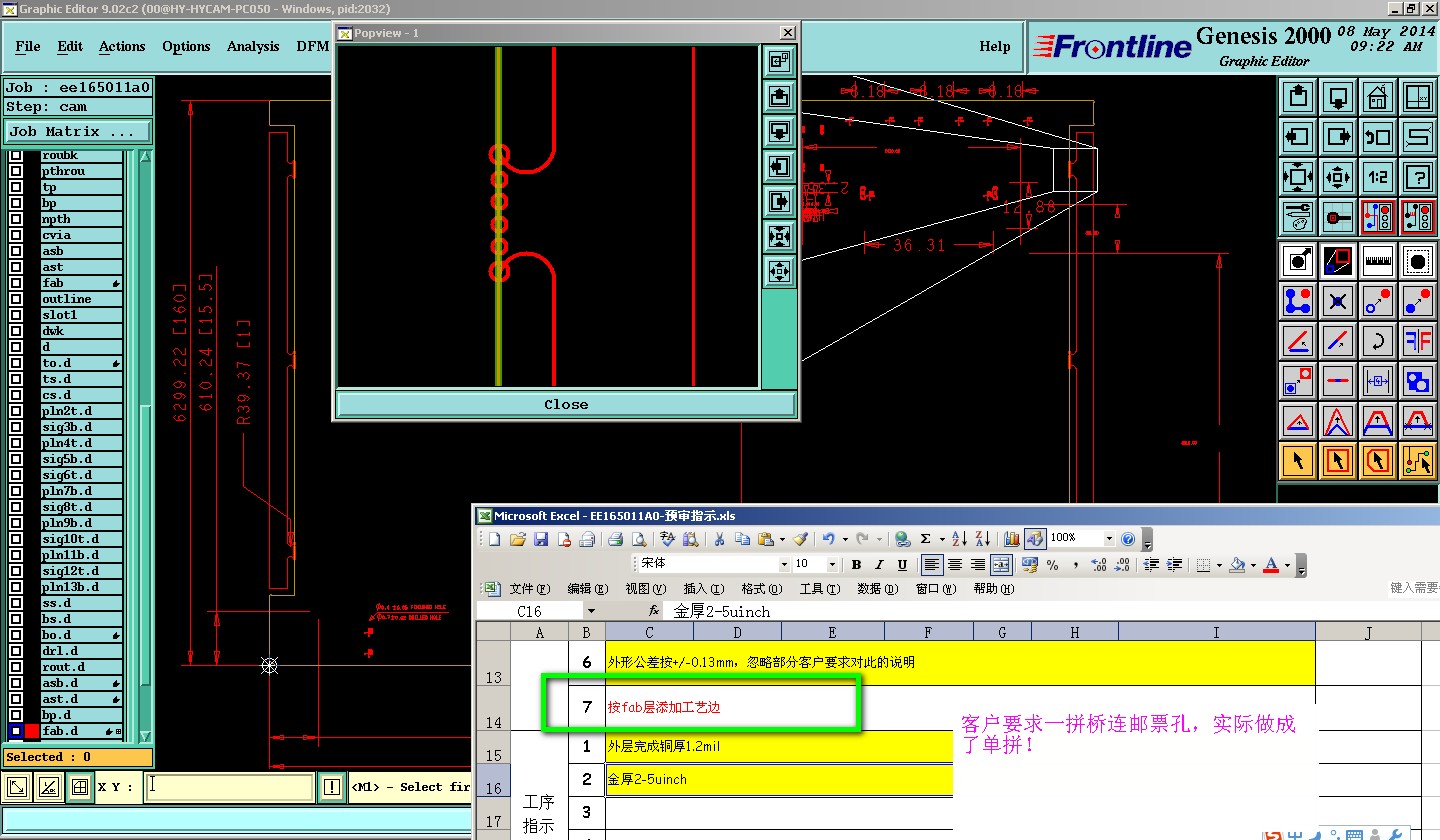Click the wrench and palette display options icon

tap(1298, 216)
